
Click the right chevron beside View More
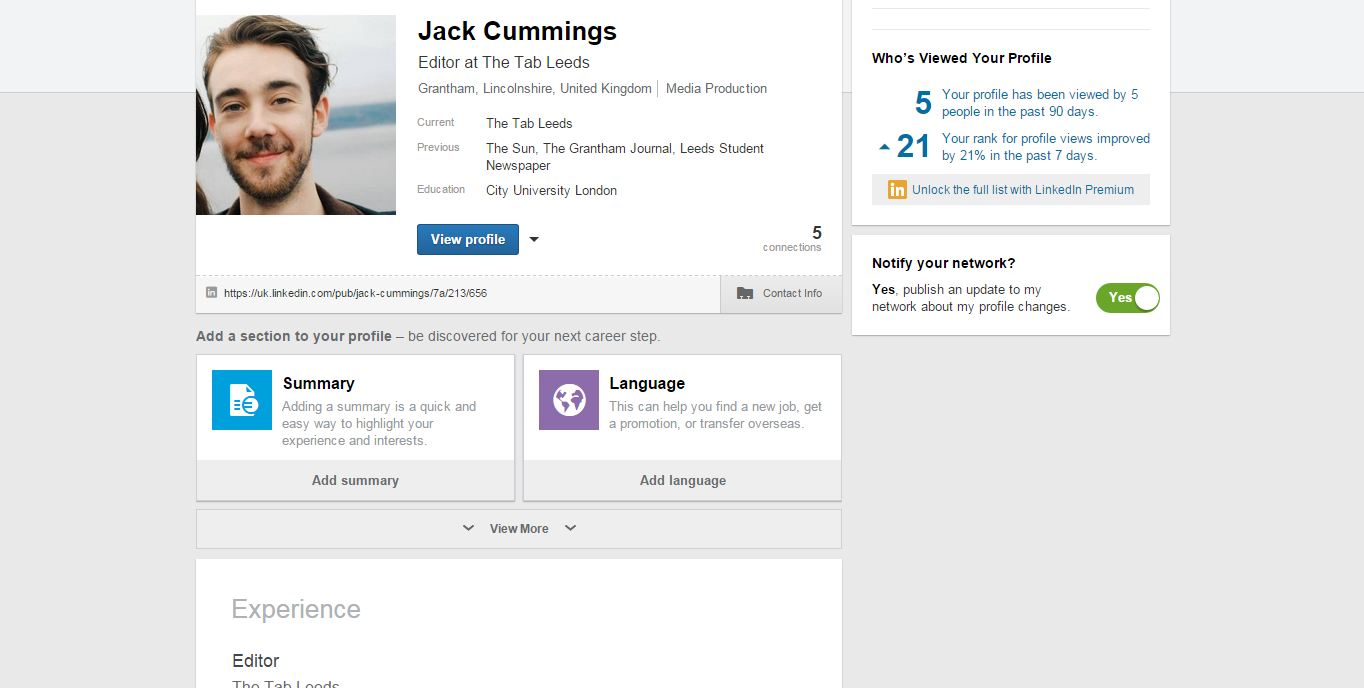[x=570, y=528]
